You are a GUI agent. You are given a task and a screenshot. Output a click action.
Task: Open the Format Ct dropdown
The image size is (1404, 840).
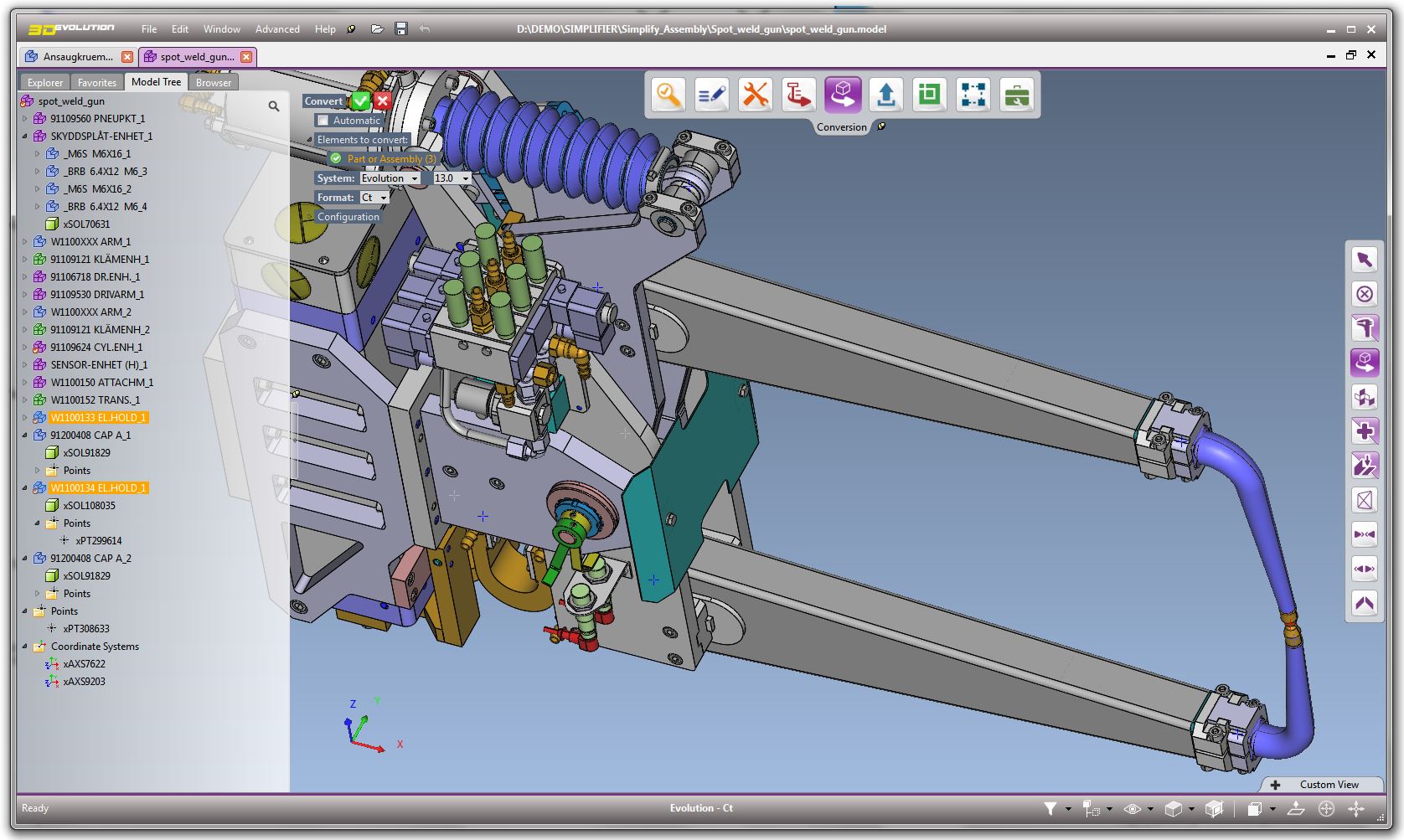point(374,198)
